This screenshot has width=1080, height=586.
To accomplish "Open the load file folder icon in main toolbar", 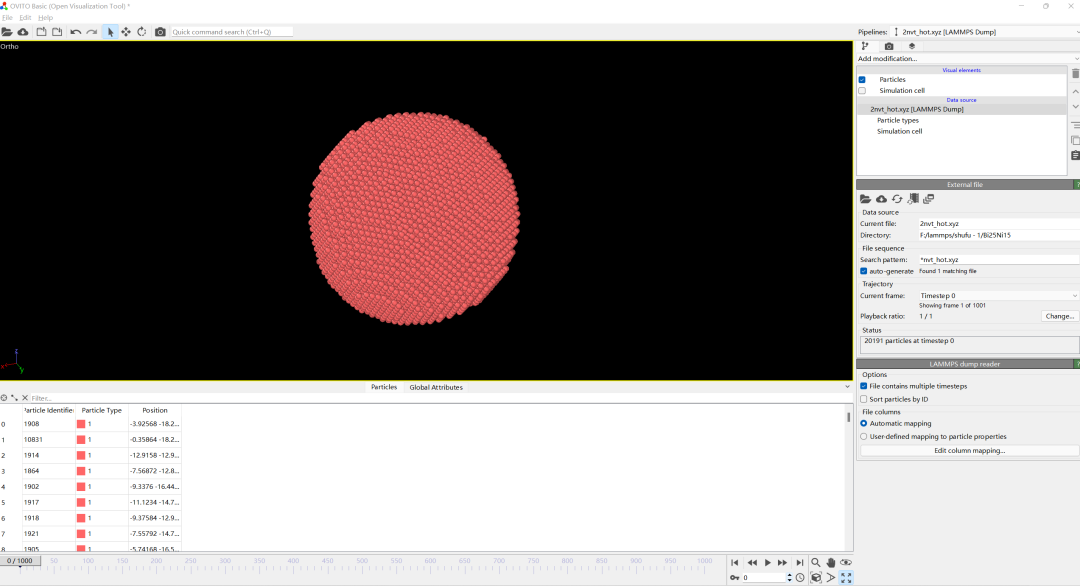I will click(x=7, y=32).
